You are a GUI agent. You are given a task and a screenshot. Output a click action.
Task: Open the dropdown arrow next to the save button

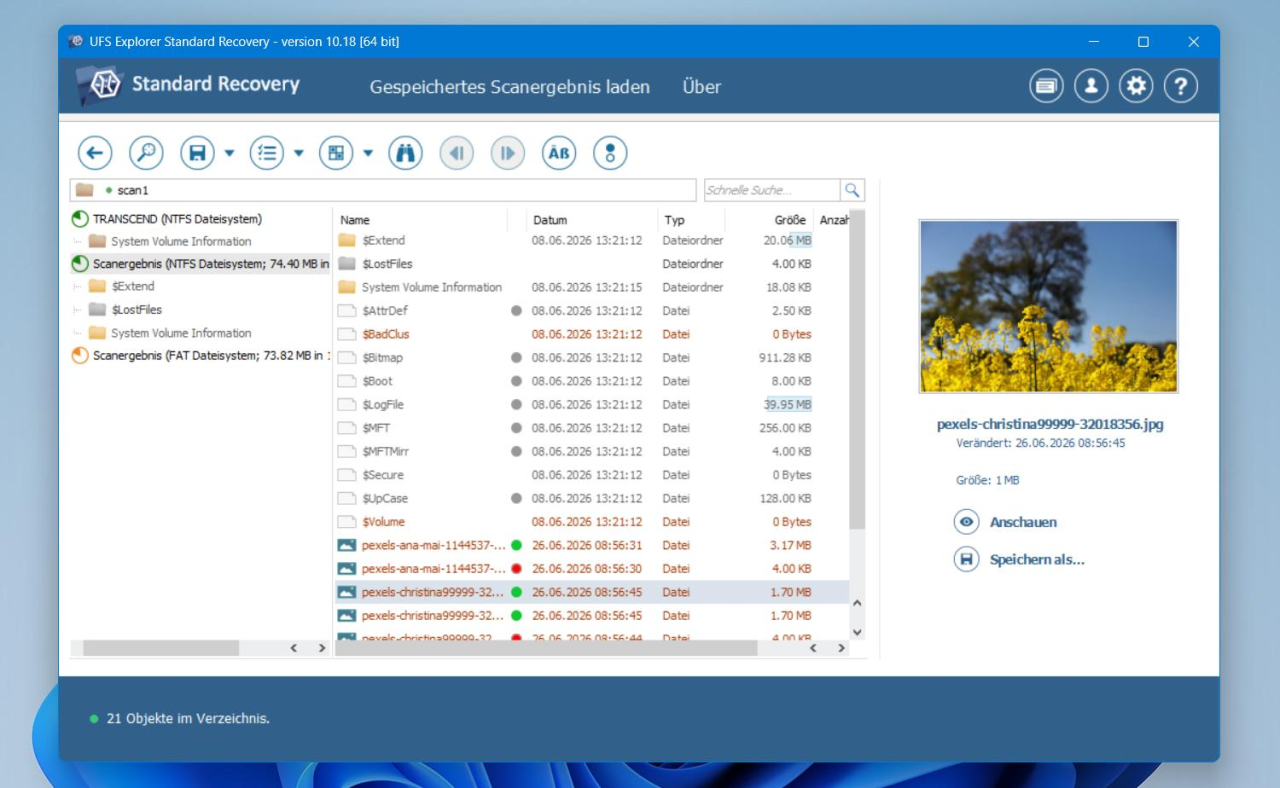[x=229, y=153]
